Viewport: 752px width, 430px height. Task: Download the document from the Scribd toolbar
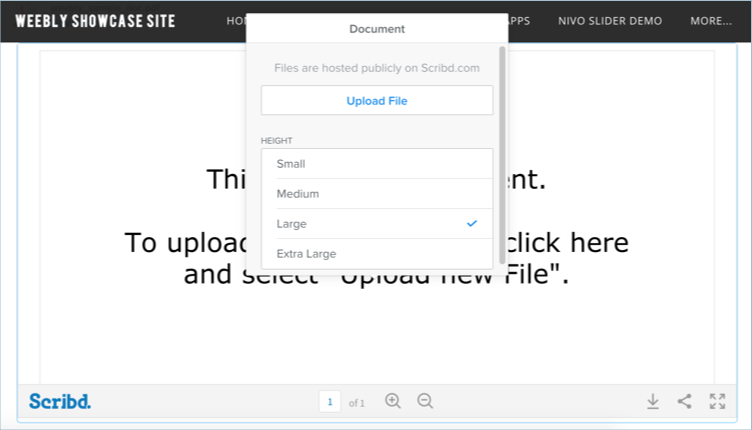click(x=652, y=401)
